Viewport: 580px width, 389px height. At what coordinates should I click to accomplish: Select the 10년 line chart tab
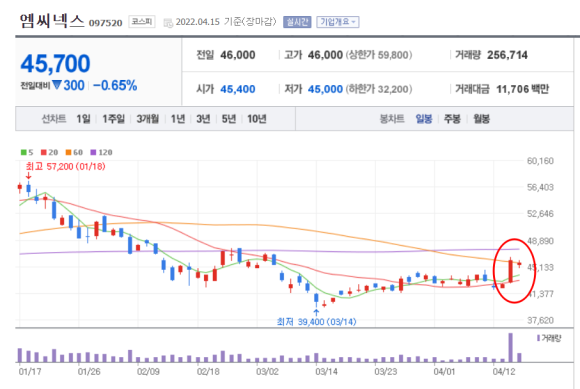(x=257, y=119)
